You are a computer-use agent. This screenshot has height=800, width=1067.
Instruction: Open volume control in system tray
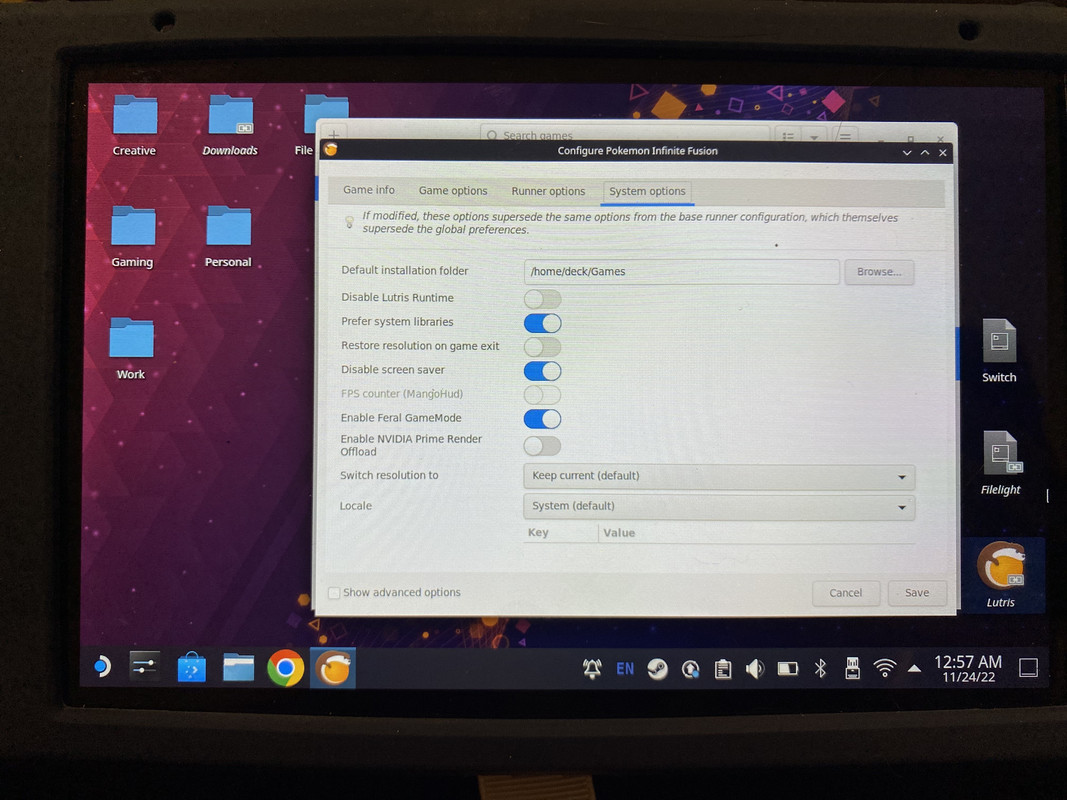(x=755, y=670)
